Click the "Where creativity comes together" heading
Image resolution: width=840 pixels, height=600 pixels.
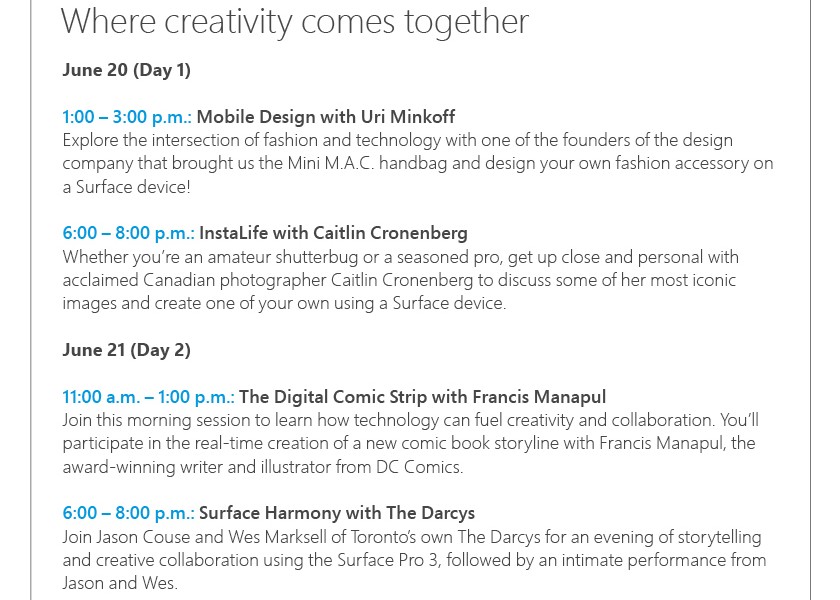(294, 21)
